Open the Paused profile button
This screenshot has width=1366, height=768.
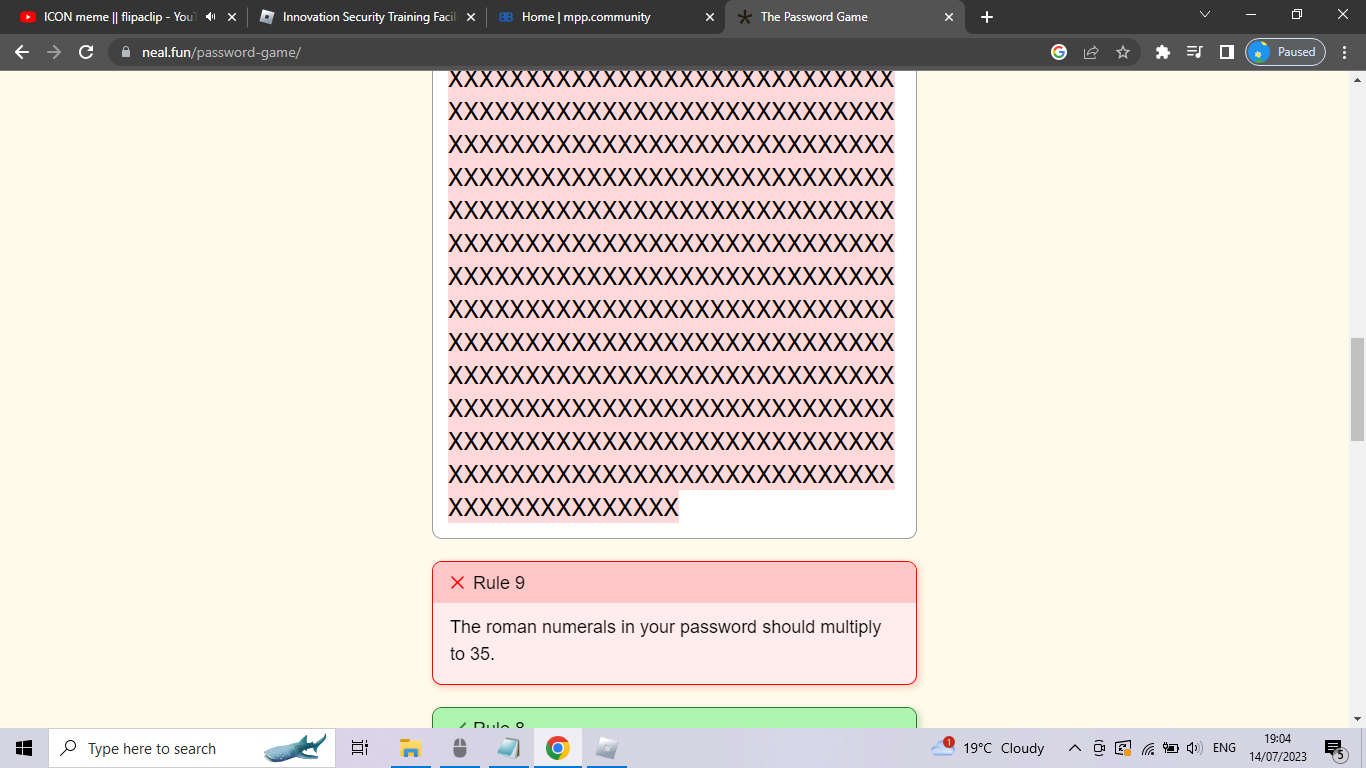[1285, 52]
